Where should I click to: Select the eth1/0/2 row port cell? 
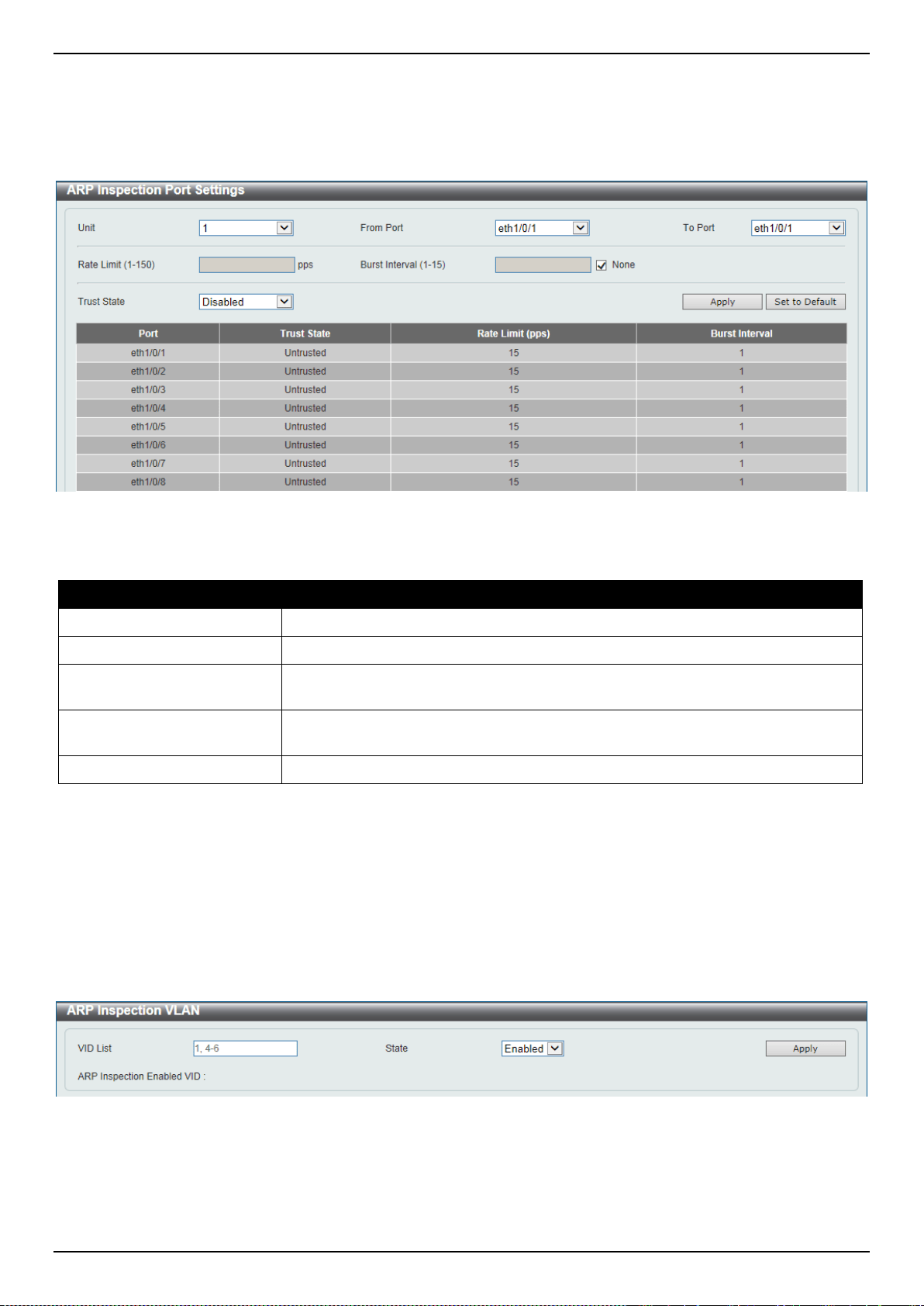(148, 371)
